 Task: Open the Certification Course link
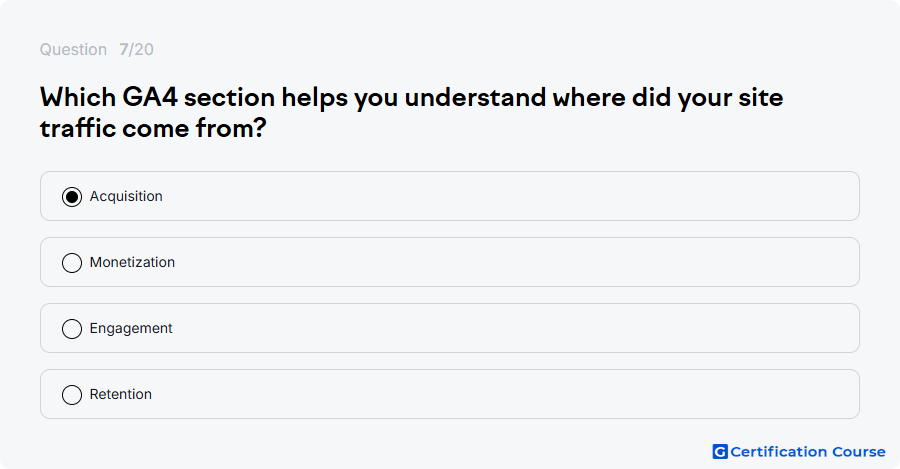pyautogui.click(x=799, y=452)
